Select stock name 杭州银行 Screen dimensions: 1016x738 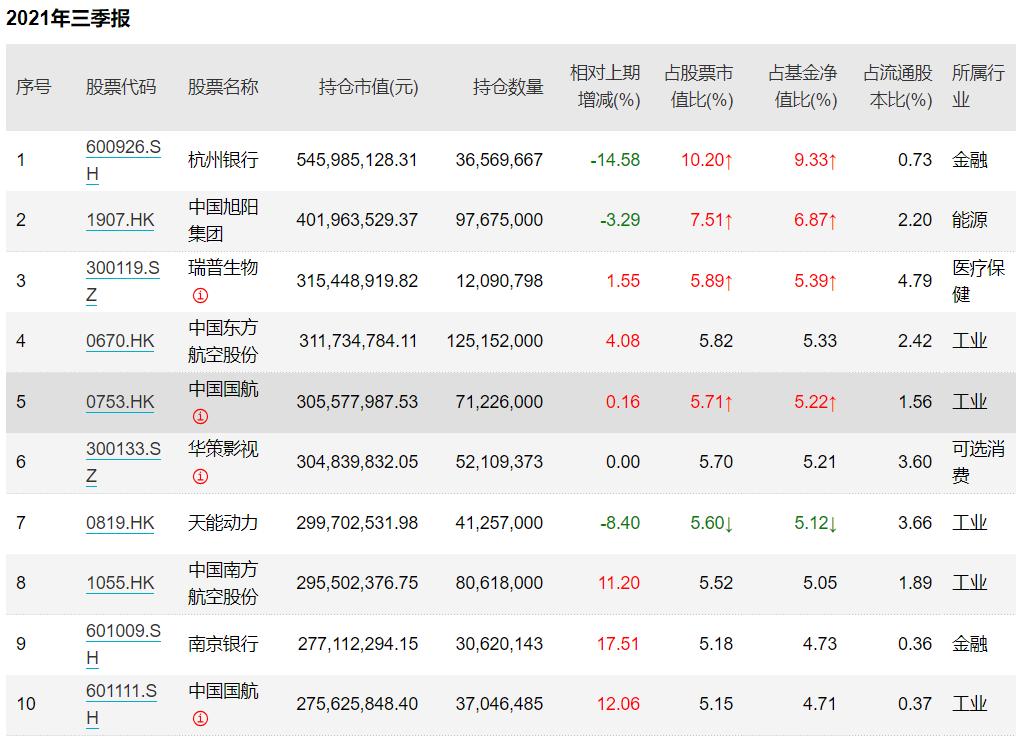click(223, 160)
